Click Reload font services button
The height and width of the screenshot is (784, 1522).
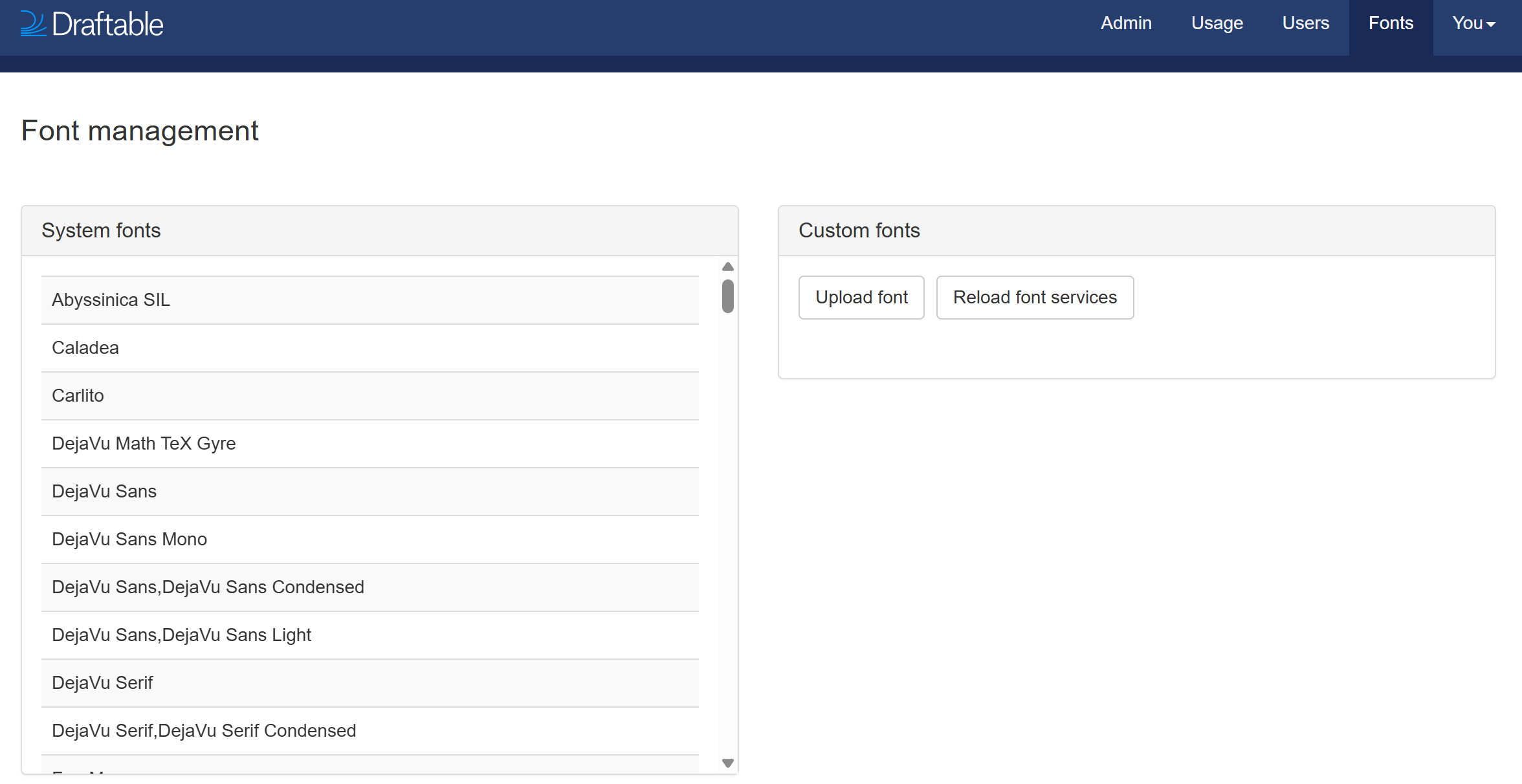(x=1035, y=298)
